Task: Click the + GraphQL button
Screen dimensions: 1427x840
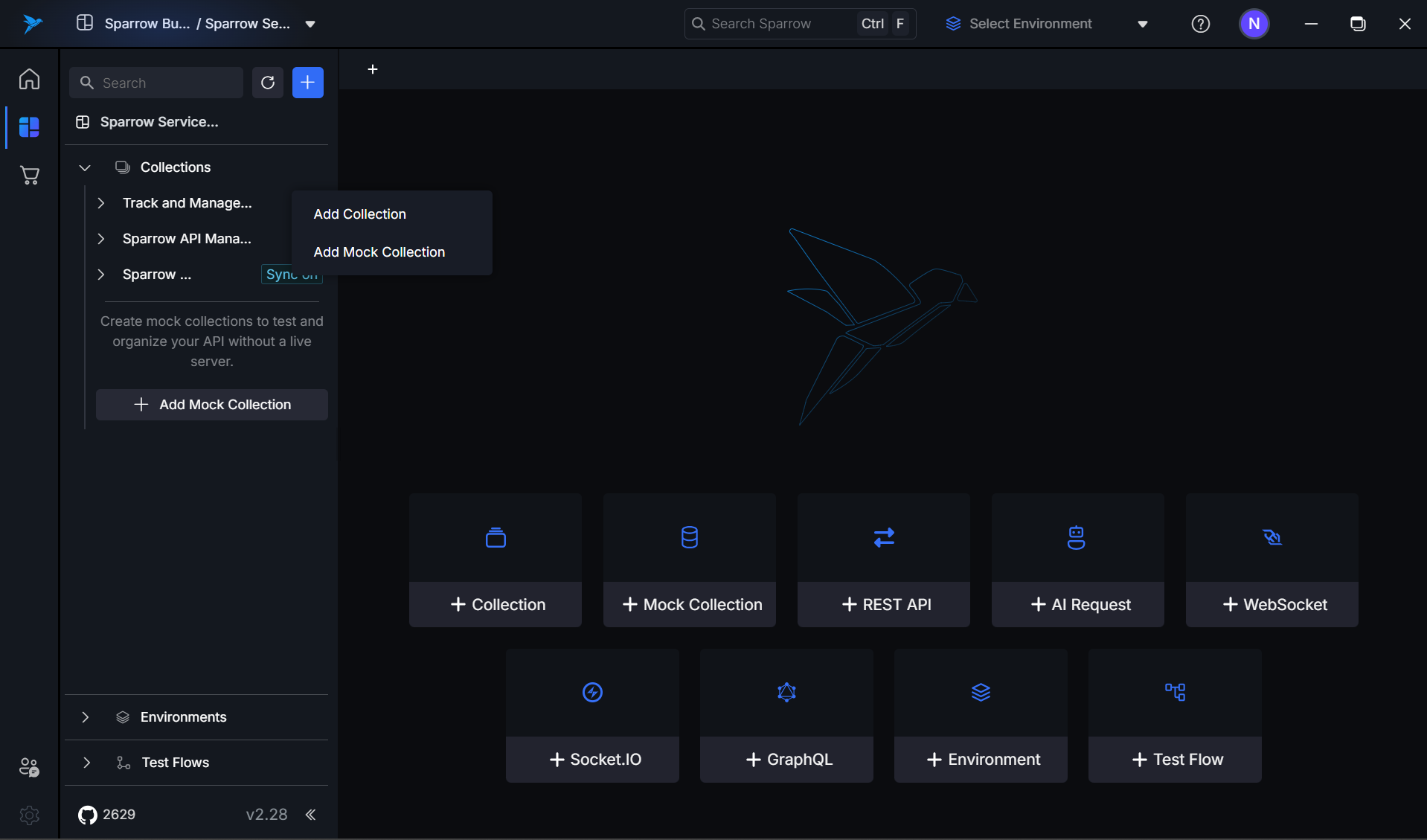Action: (x=786, y=759)
